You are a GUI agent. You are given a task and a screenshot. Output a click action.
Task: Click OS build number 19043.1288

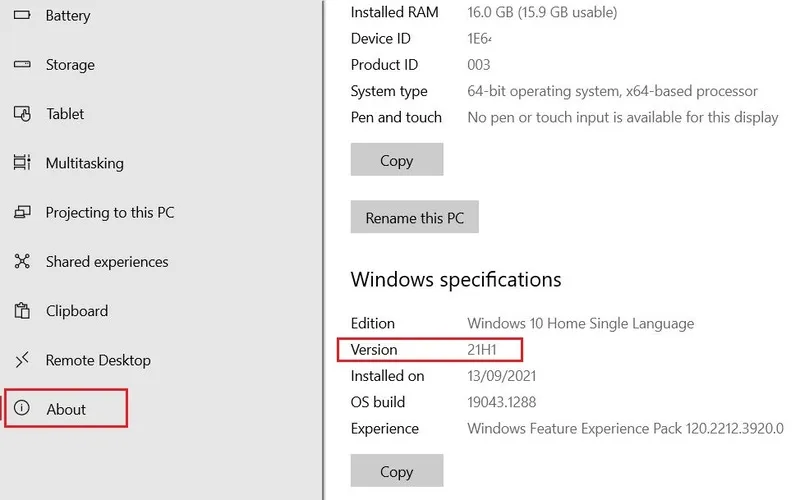[x=502, y=402]
